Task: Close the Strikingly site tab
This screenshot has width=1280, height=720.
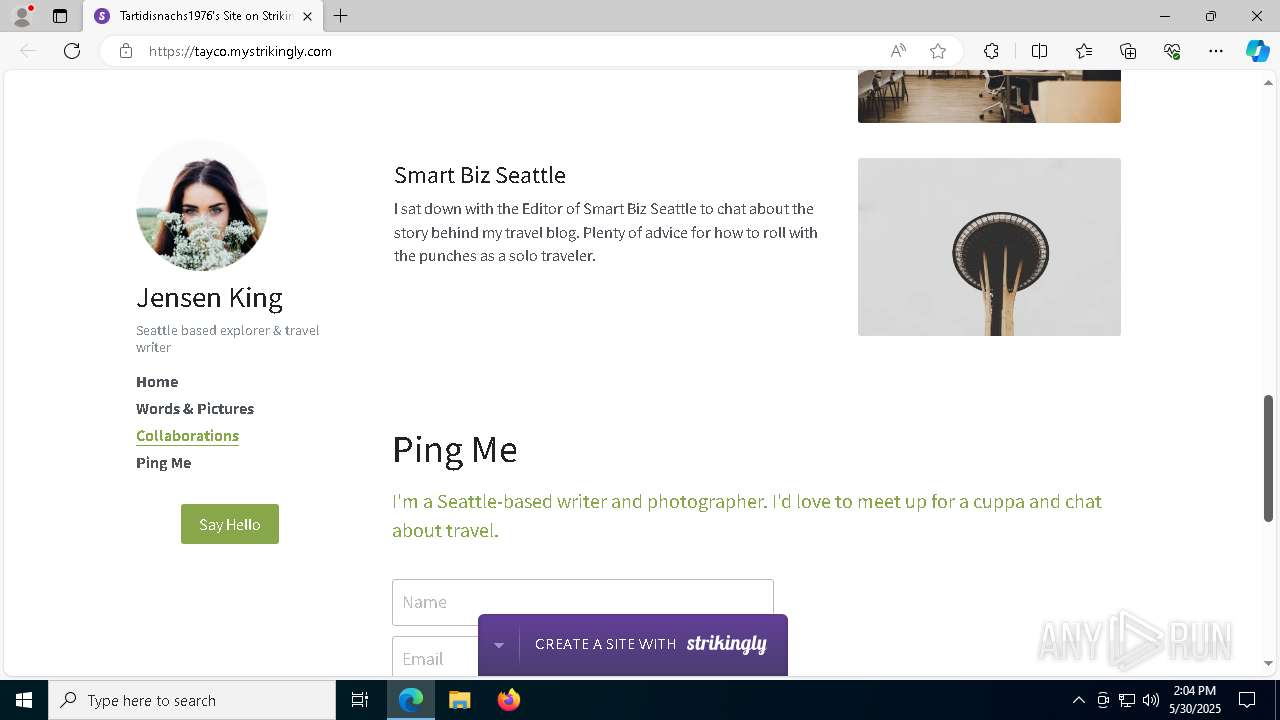Action: (x=307, y=16)
